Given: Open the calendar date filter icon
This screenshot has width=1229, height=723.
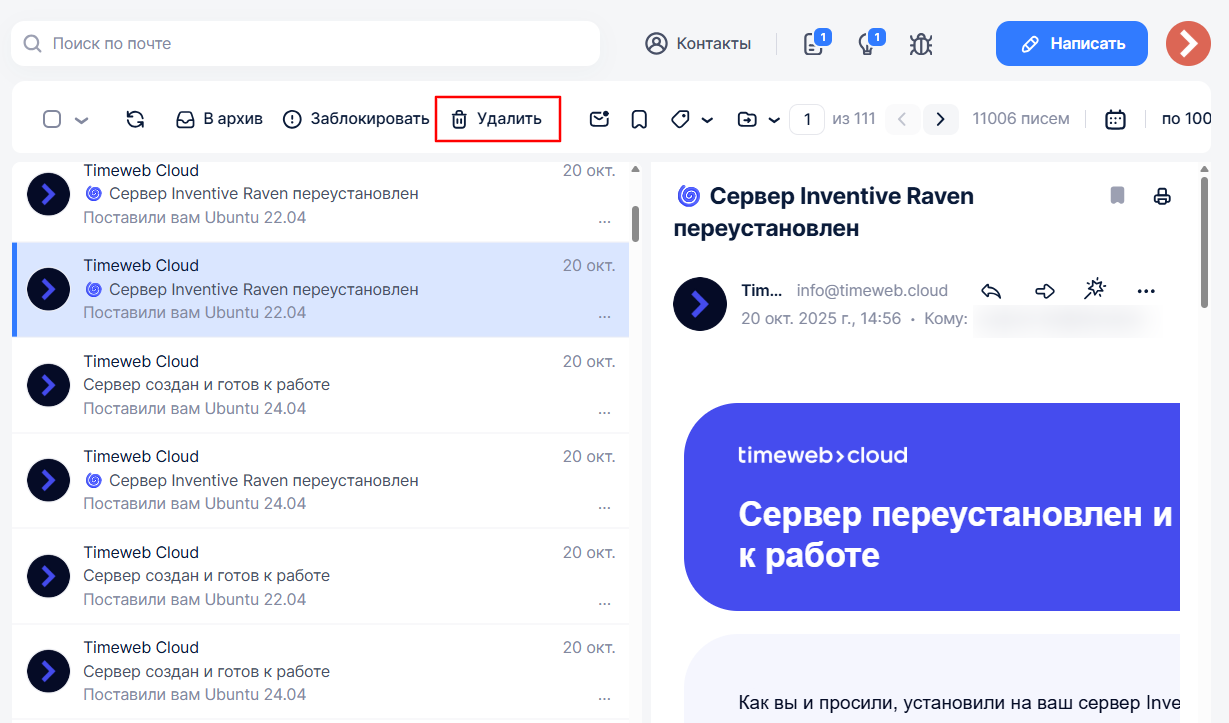Looking at the screenshot, I should (1115, 119).
